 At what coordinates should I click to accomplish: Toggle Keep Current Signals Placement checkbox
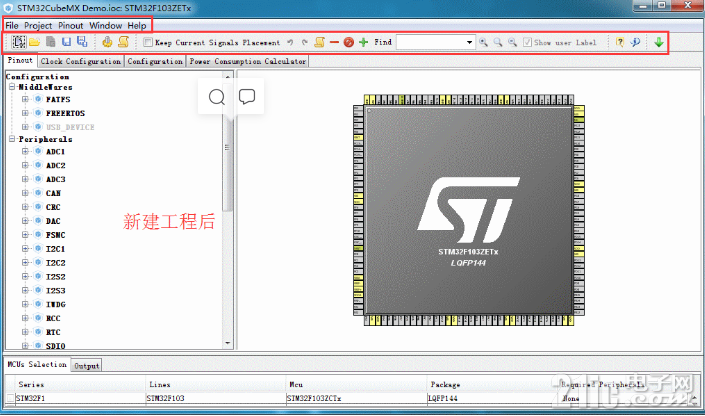147,42
